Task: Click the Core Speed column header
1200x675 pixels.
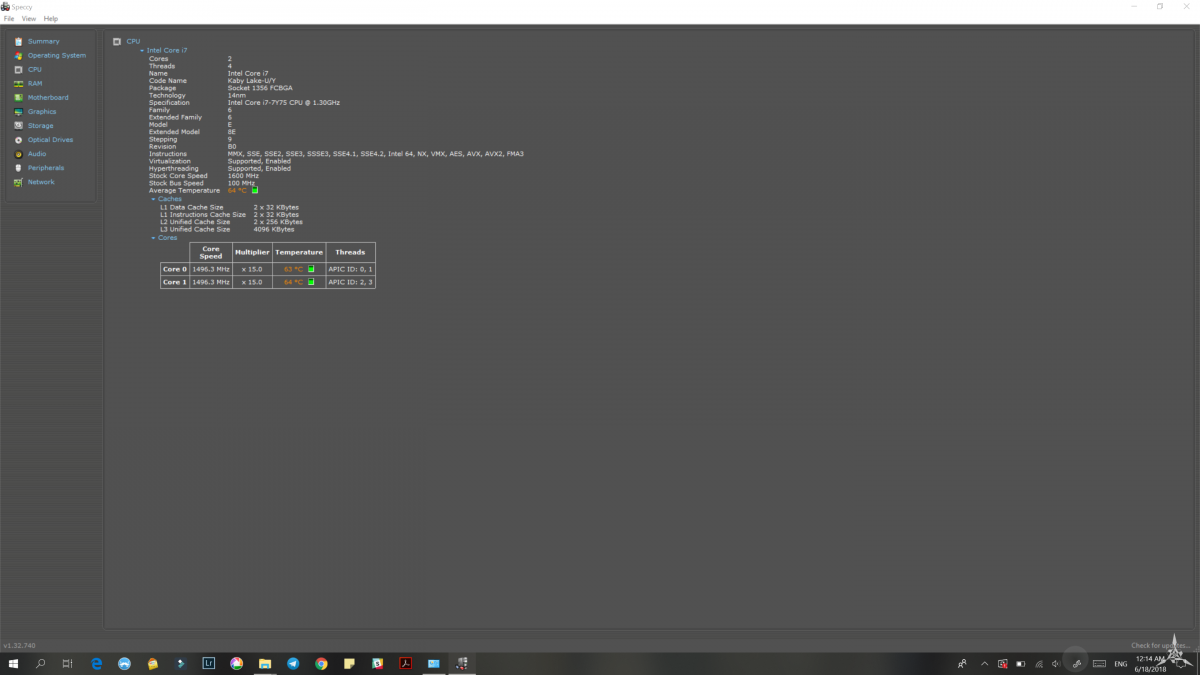Action: tap(211, 252)
